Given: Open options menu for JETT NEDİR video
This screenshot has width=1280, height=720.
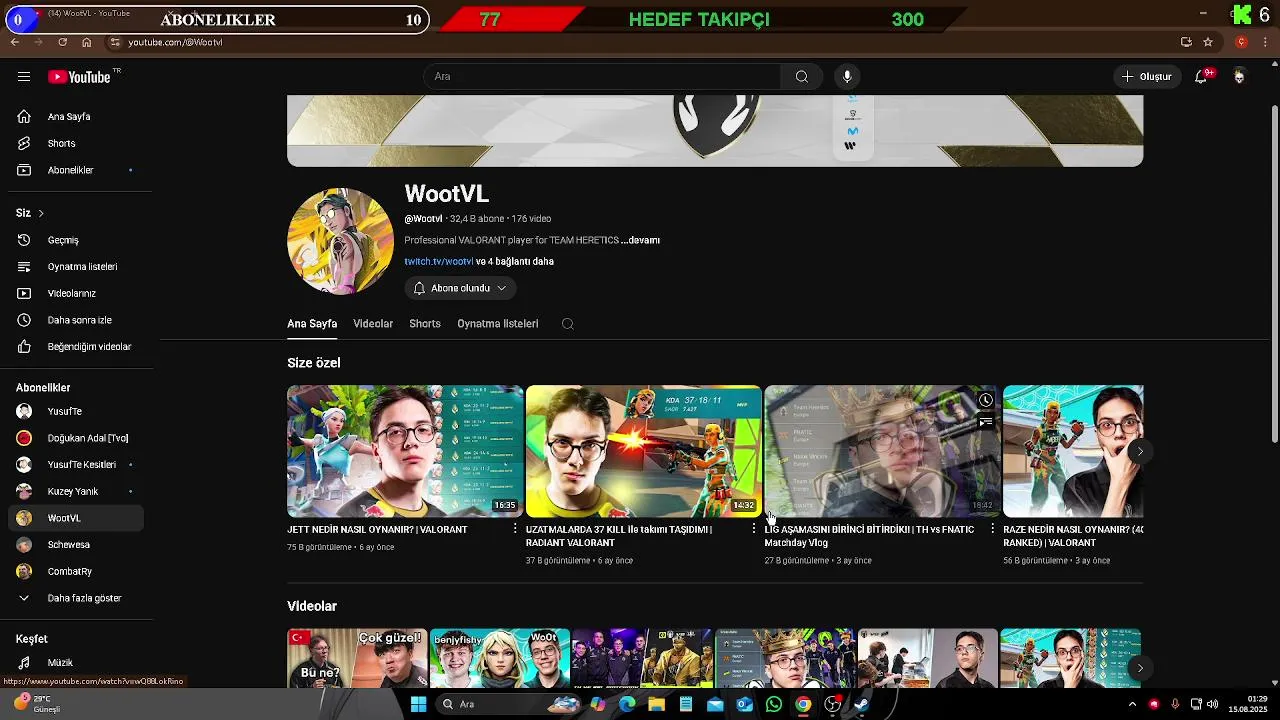Looking at the screenshot, I should (x=515, y=529).
